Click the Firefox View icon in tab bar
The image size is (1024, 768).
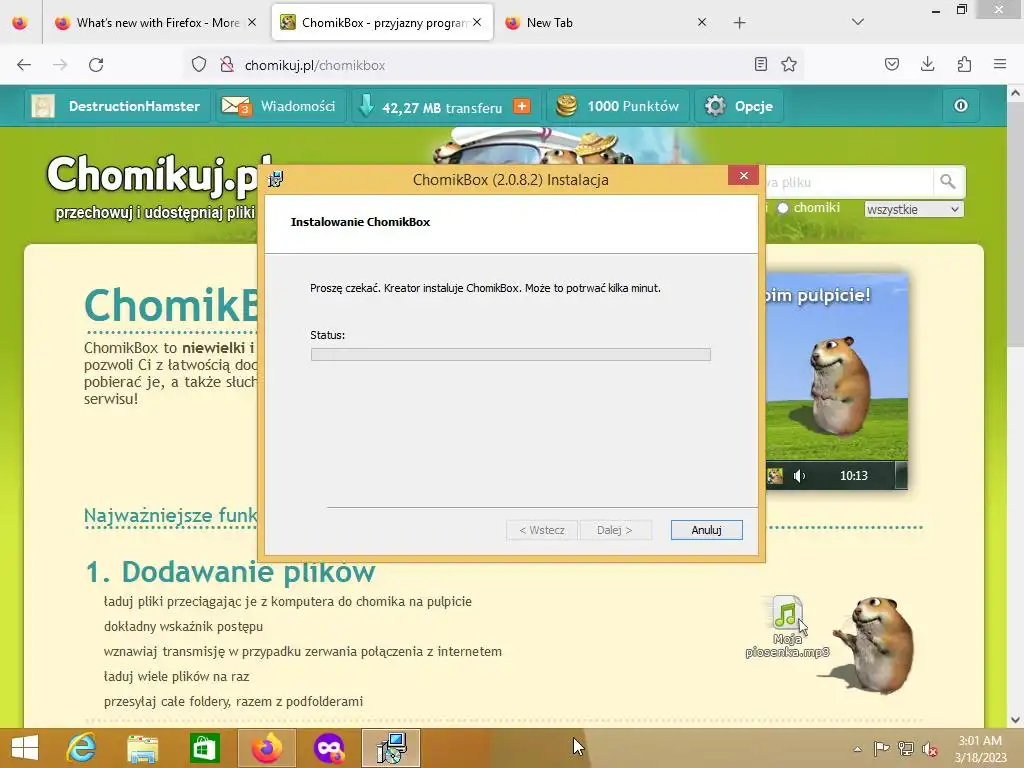click(20, 23)
